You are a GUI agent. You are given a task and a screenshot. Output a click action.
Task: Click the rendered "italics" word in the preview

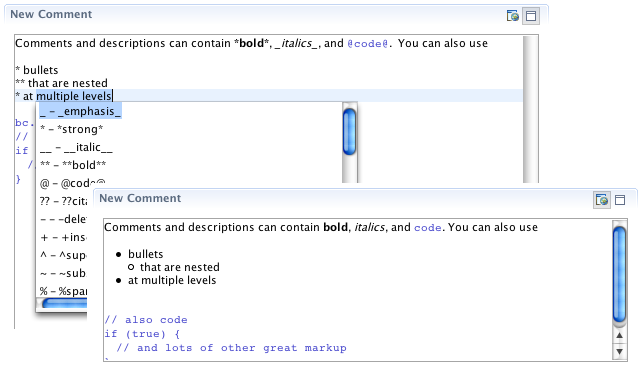click(x=369, y=227)
